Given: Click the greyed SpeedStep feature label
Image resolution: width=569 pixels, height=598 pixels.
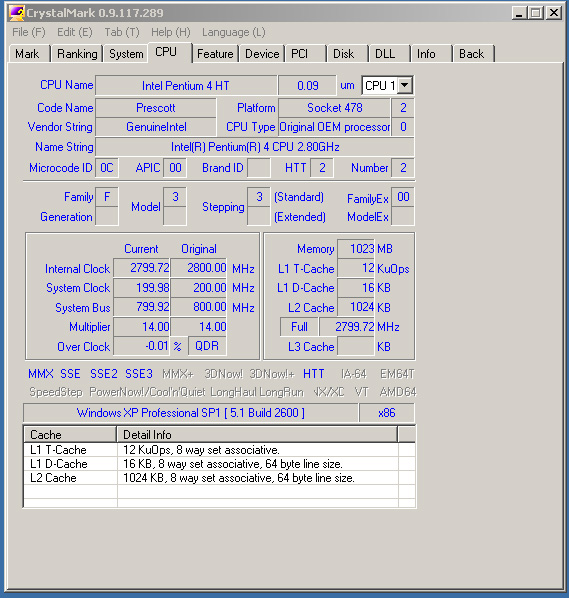Looking at the screenshot, I should [x=56, y=392].
